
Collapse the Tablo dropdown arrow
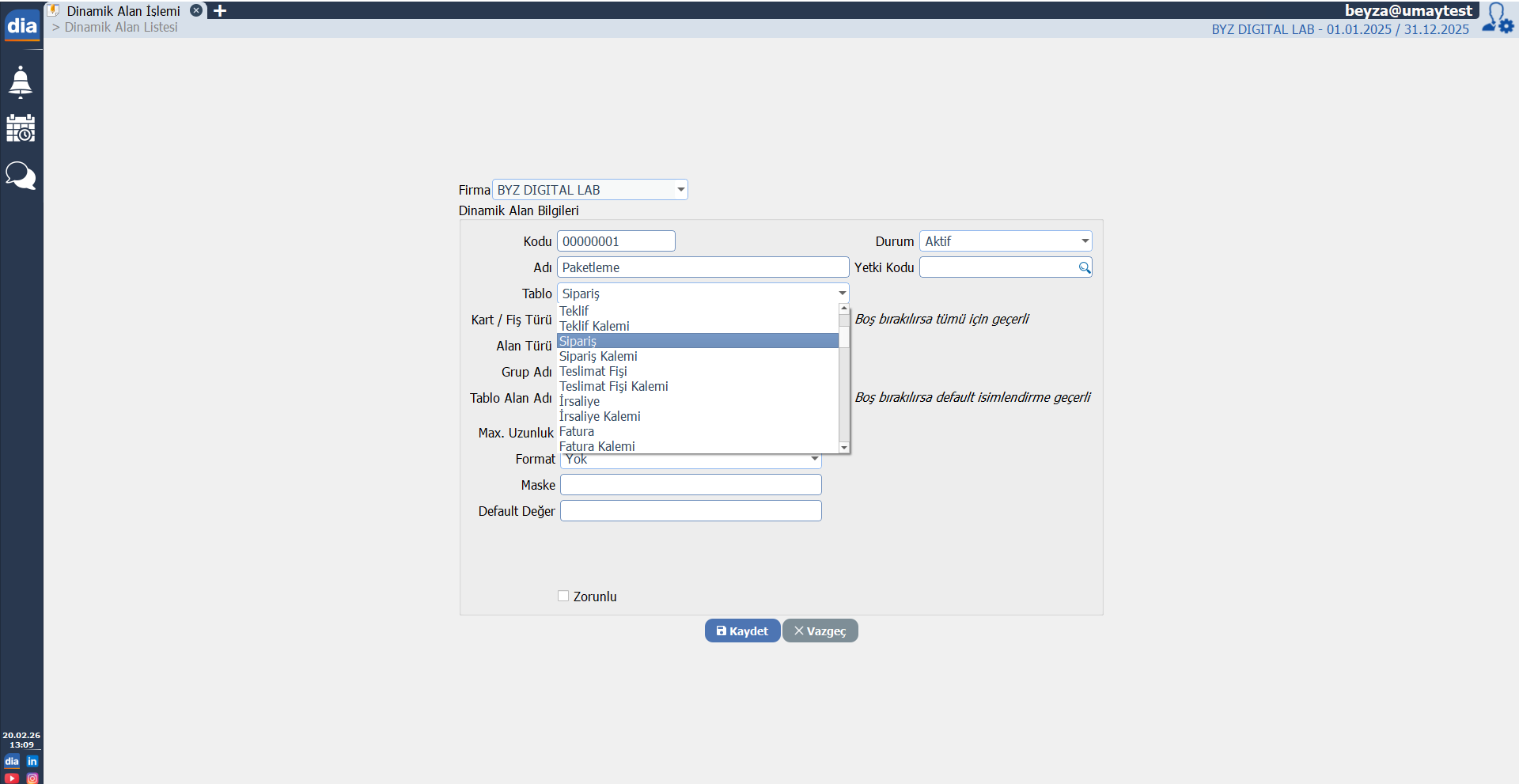842,294
